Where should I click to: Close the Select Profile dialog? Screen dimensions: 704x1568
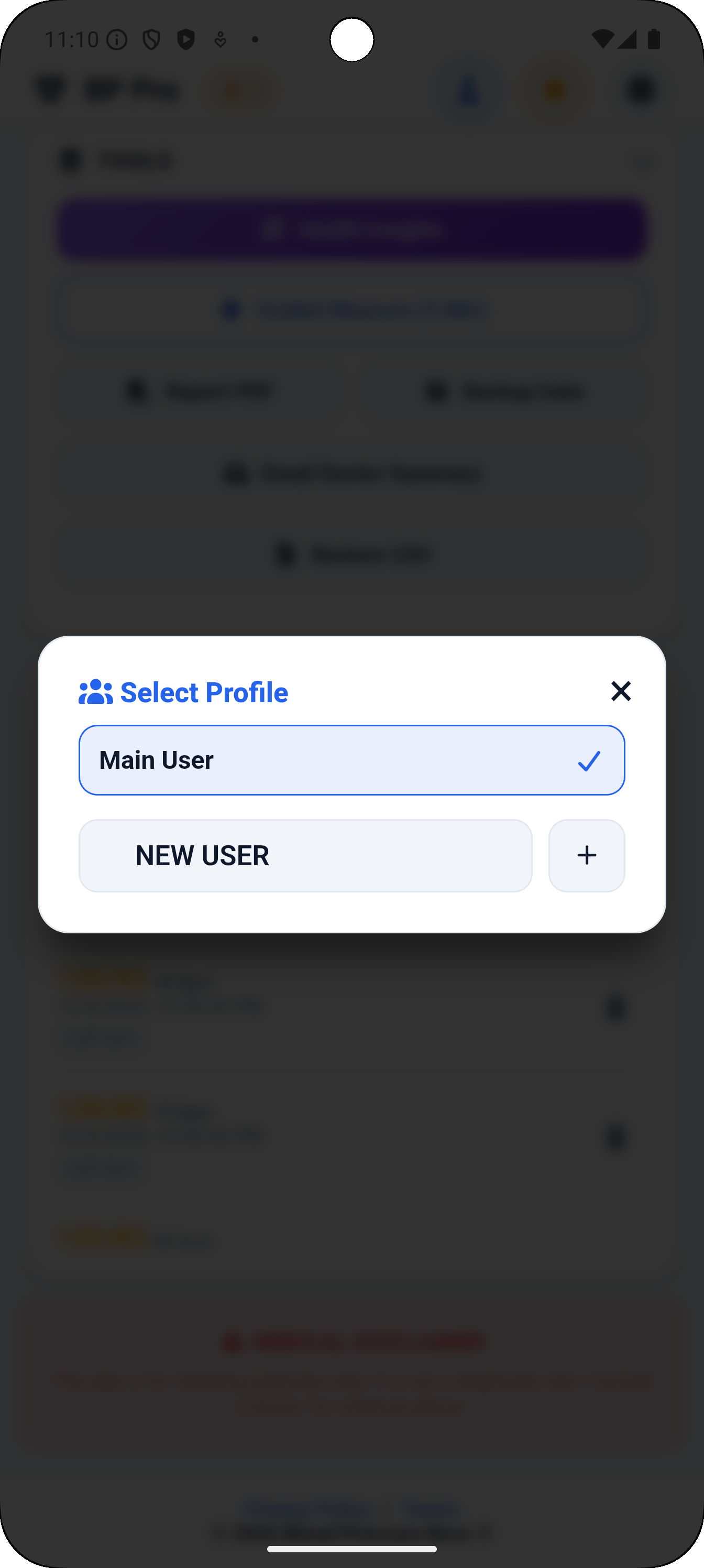[621, 691]
